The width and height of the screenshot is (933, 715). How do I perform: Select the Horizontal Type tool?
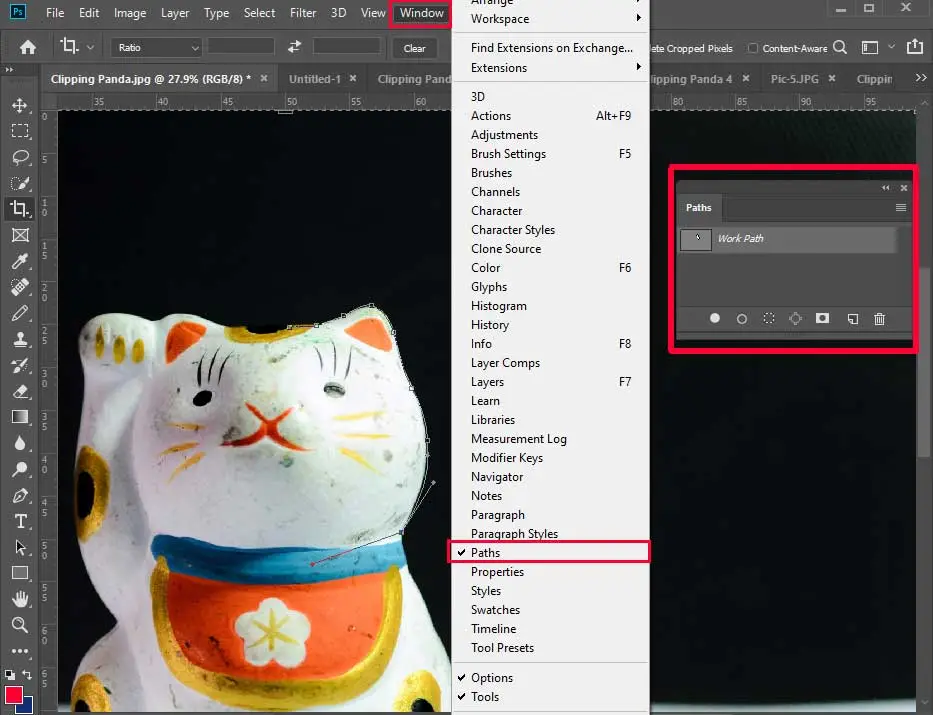point(20,521)
